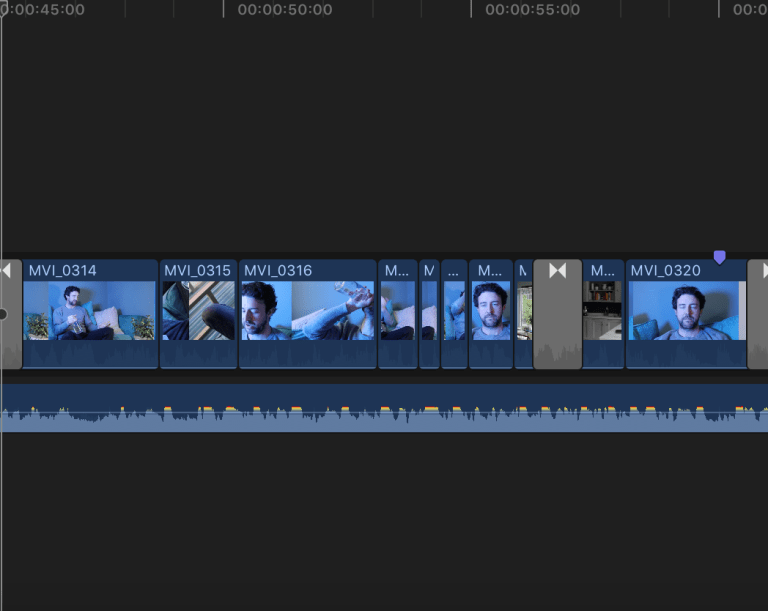Click the audio waveform area of MVI_0314
Screen dimensions: 768x611
[x=89, y=354]
